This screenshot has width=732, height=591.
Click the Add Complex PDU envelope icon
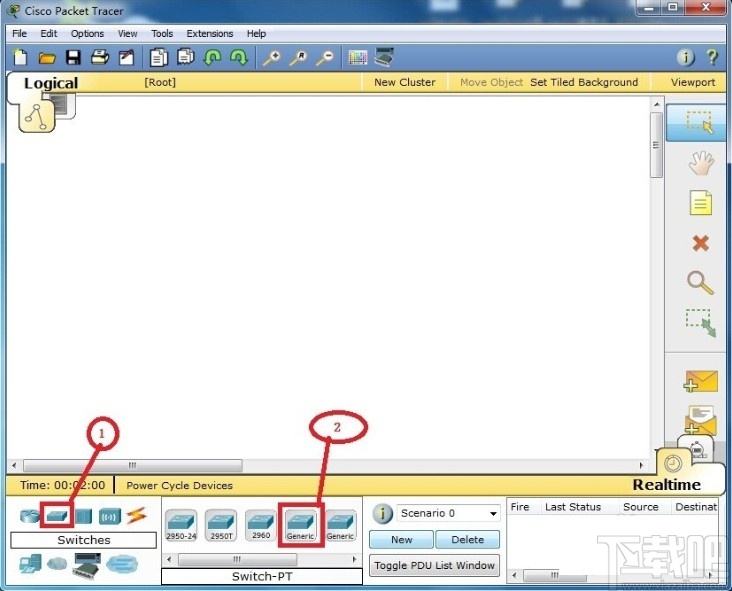700,420
